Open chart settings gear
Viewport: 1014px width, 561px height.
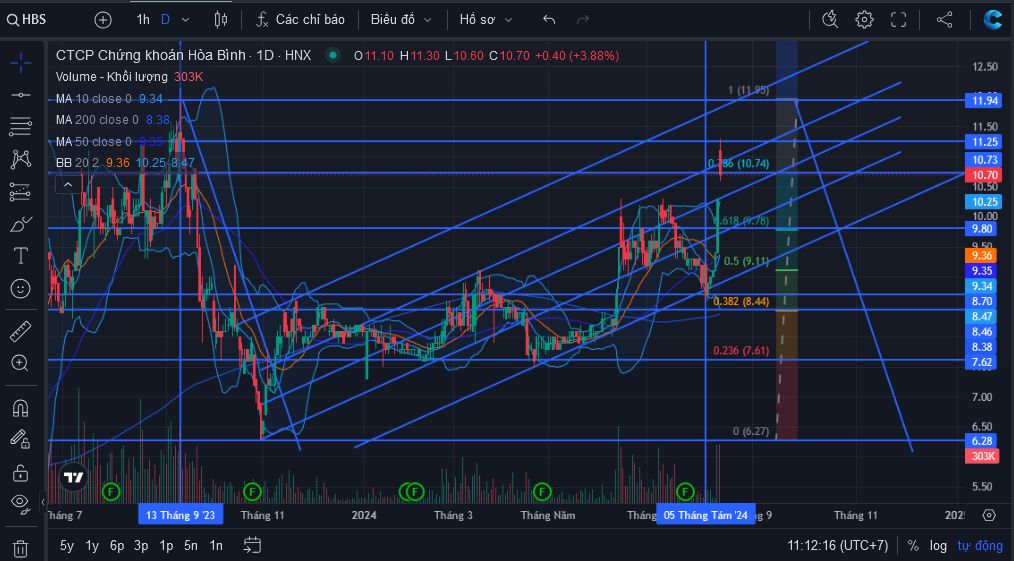[864, 19]
